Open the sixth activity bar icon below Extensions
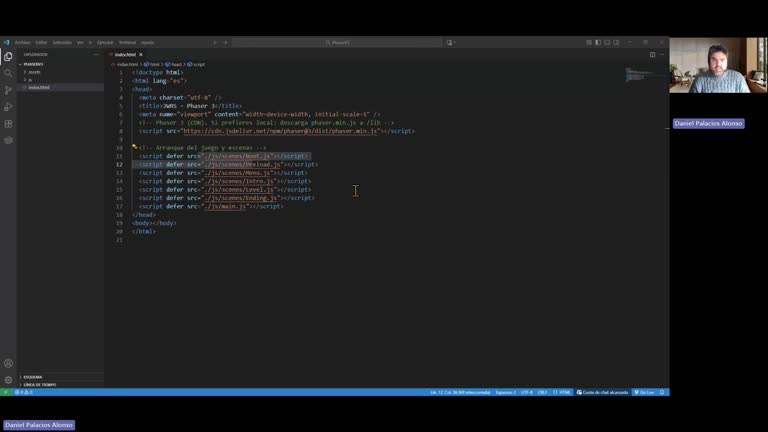This screenshot has height=432, width=768. (x=8, y=141)
